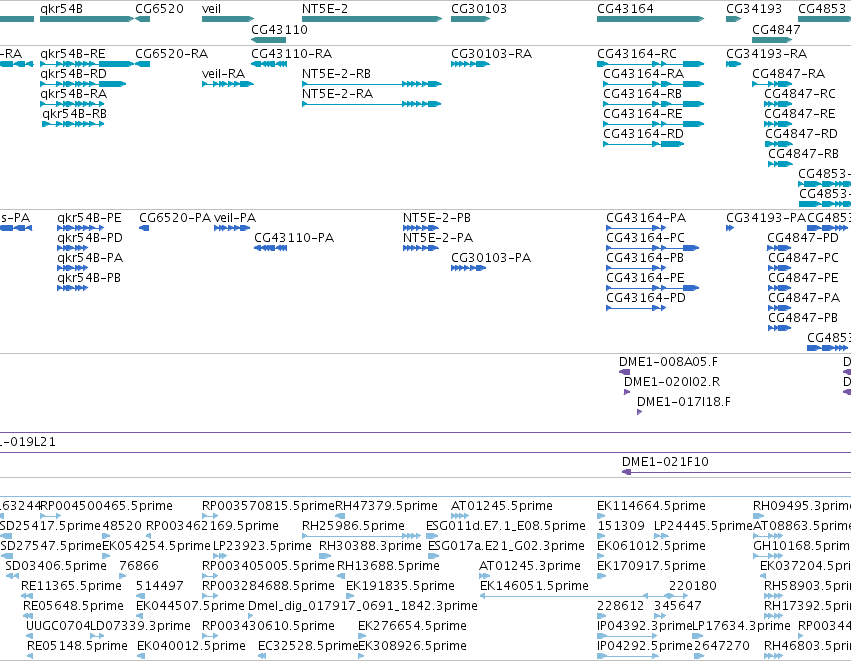
Task: Select the NT5E-2 gene label
Action: pos(325,9)
